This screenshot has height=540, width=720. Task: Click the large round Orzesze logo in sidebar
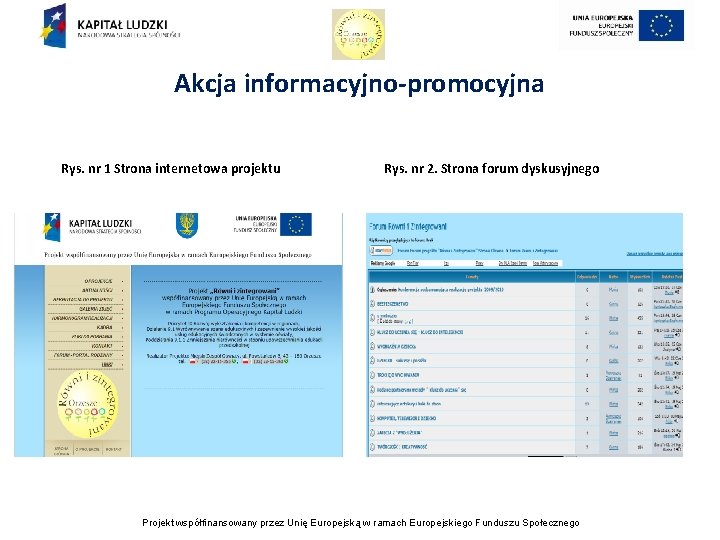pyautogui.click(x=88, y=404)
